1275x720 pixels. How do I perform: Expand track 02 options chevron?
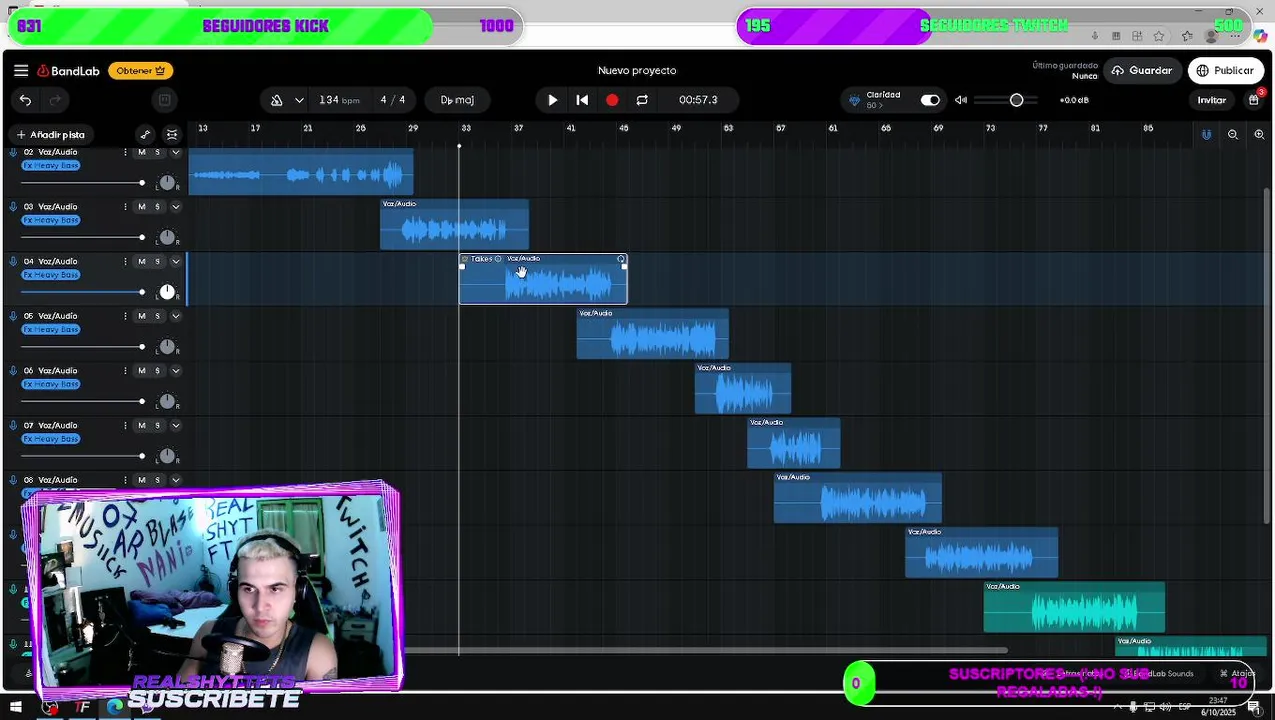[x=175, y=152]
